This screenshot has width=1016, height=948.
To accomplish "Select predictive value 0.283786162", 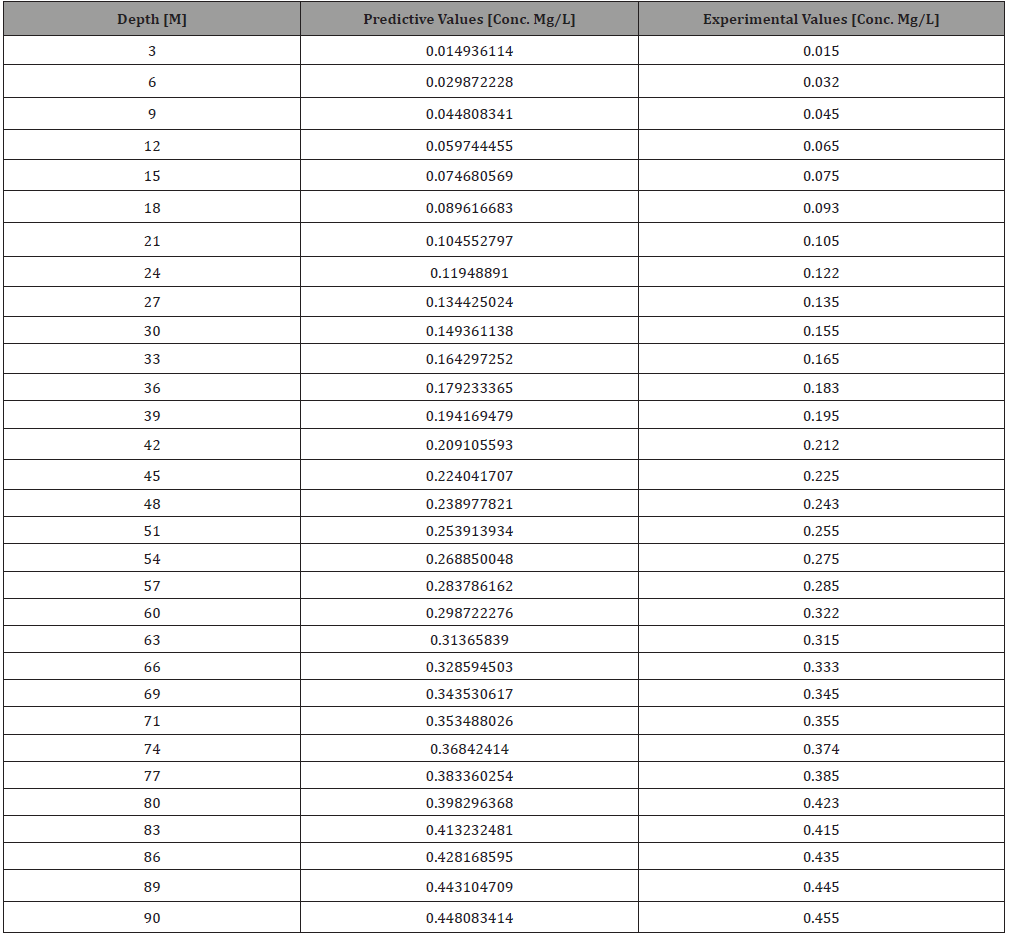I will tap(469, 586).
